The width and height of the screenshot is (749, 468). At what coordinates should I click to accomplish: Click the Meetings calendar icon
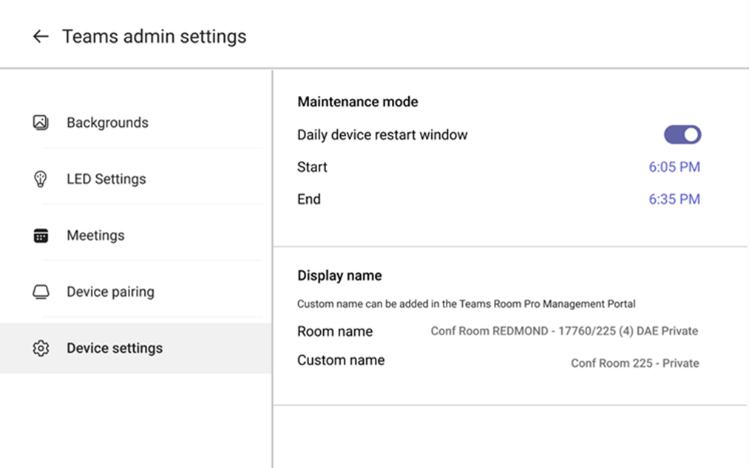[x=41, y=236]
